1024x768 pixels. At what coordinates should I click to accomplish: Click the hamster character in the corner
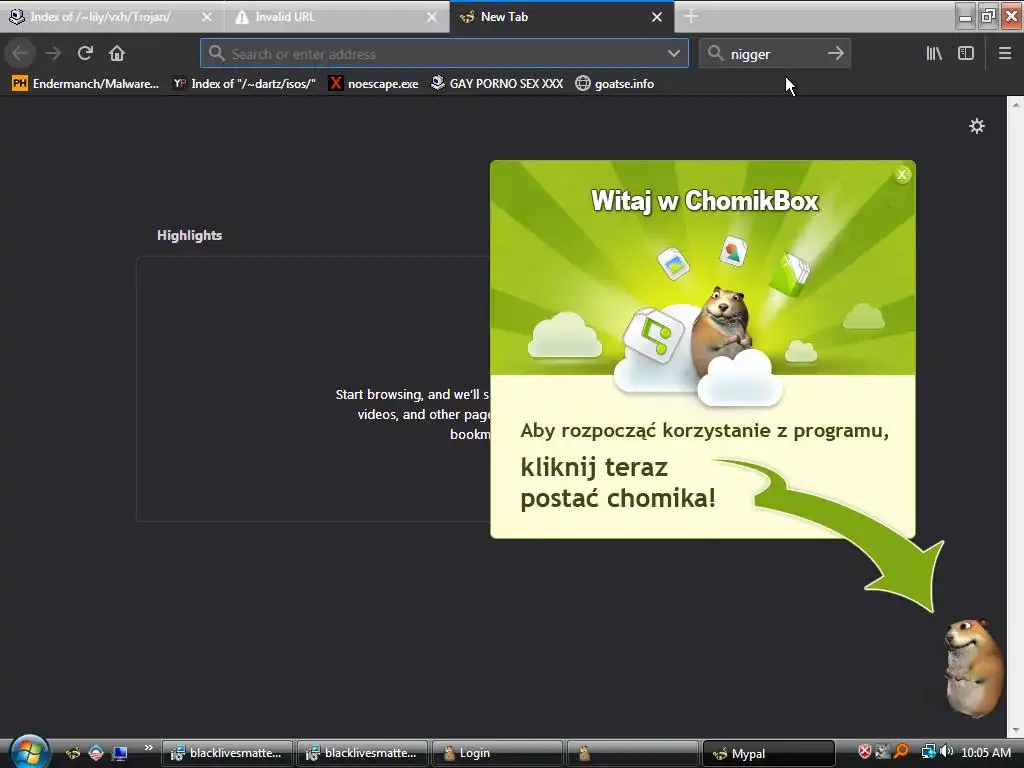(x=972, y=668)
